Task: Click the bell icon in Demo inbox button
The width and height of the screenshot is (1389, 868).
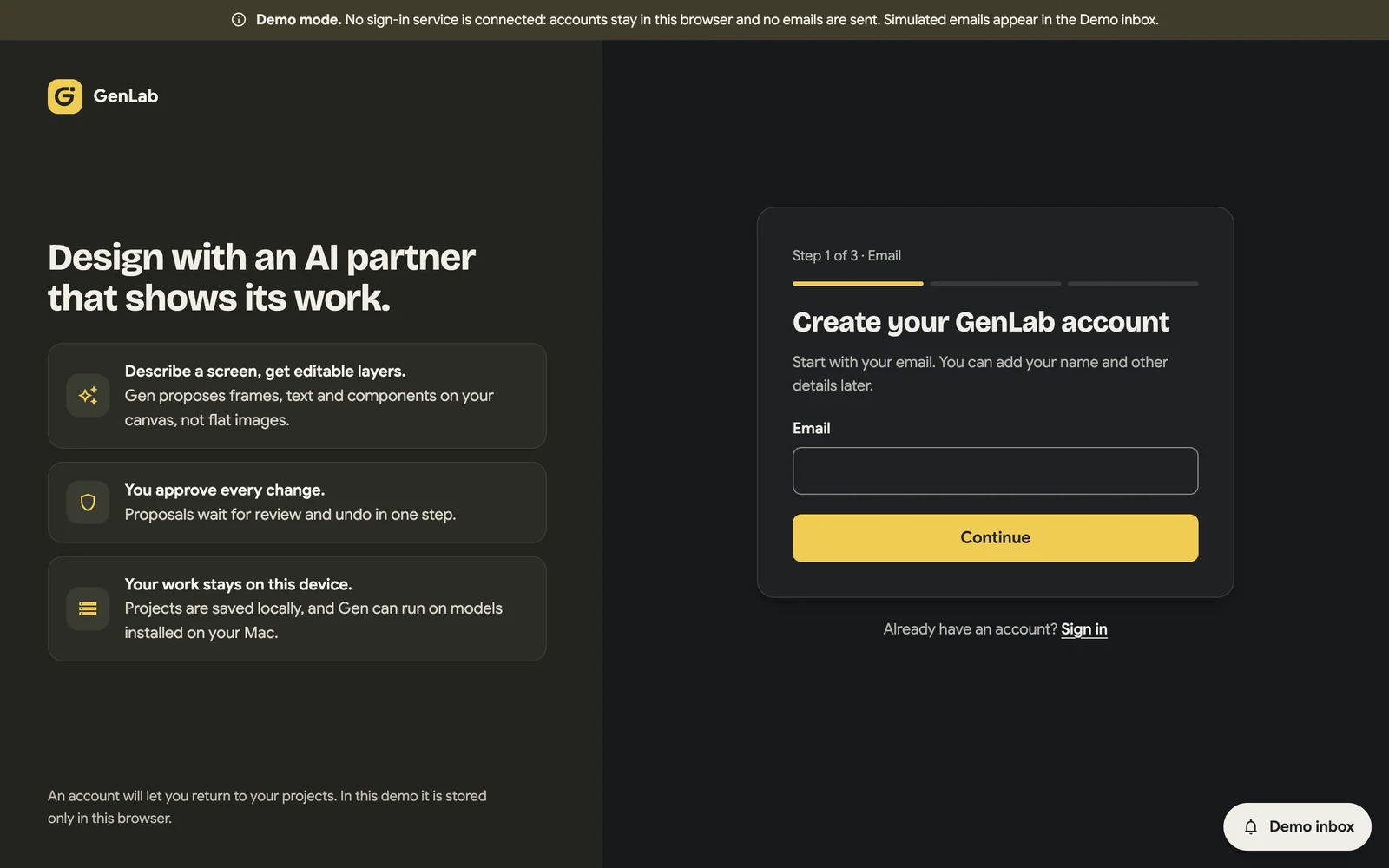Action: point(1251,827)
